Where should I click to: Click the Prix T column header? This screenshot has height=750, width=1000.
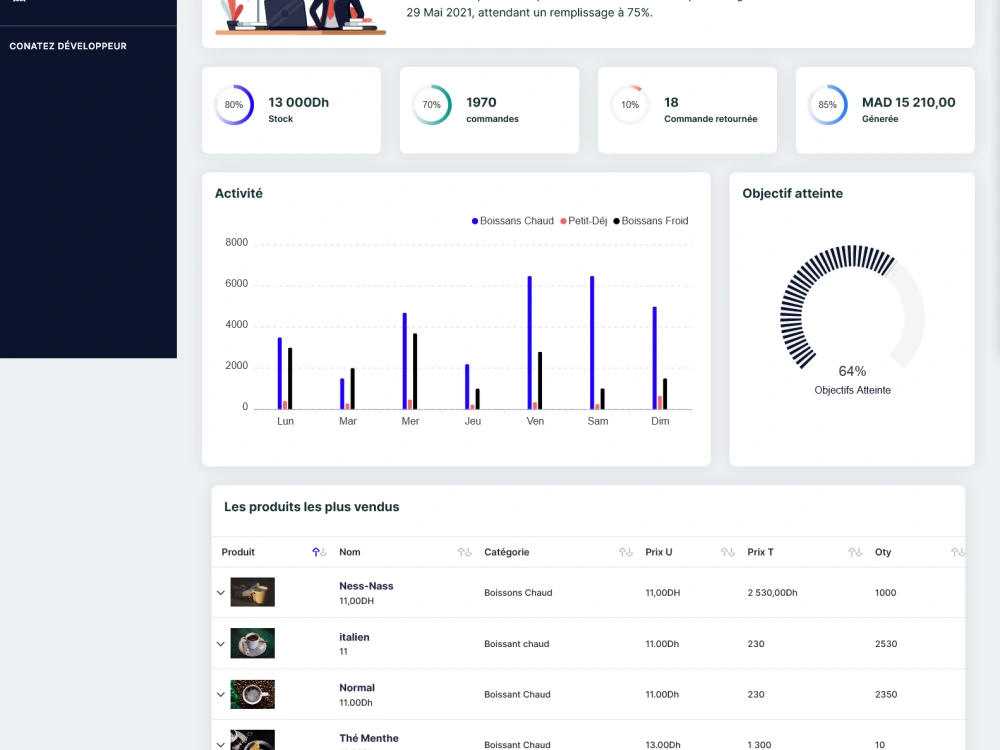tap(760, 552)
